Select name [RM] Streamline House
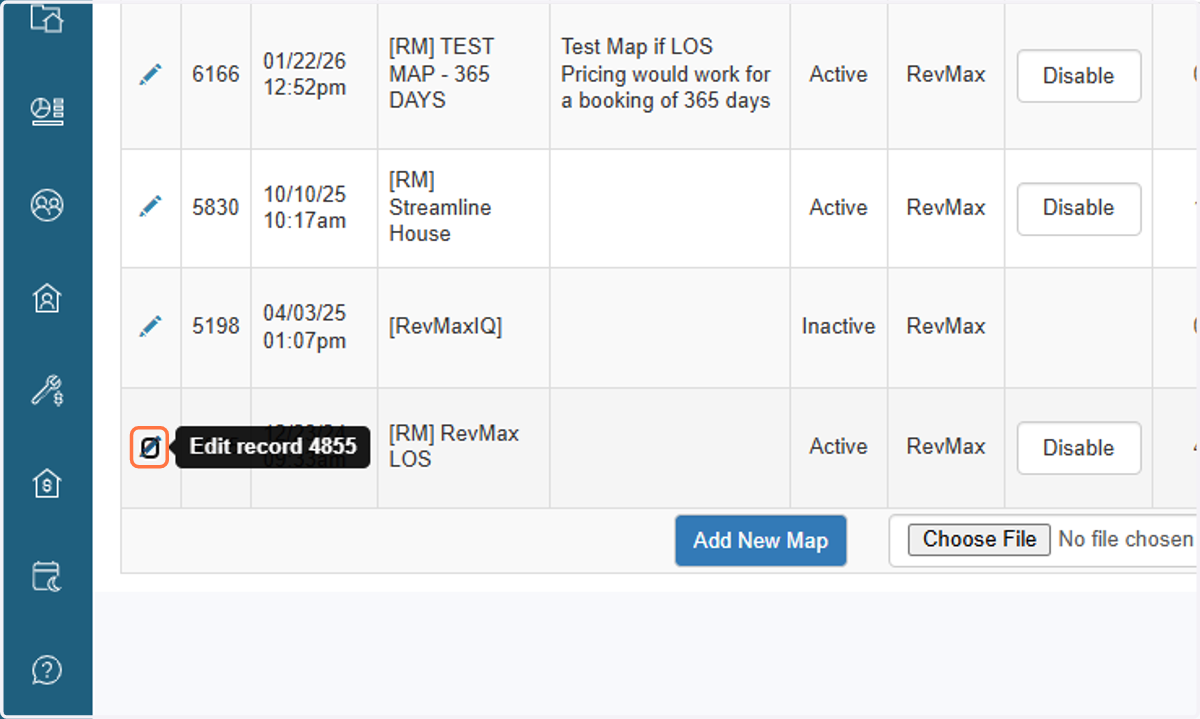Screen dimensions: 1200x719 point(440,207)
